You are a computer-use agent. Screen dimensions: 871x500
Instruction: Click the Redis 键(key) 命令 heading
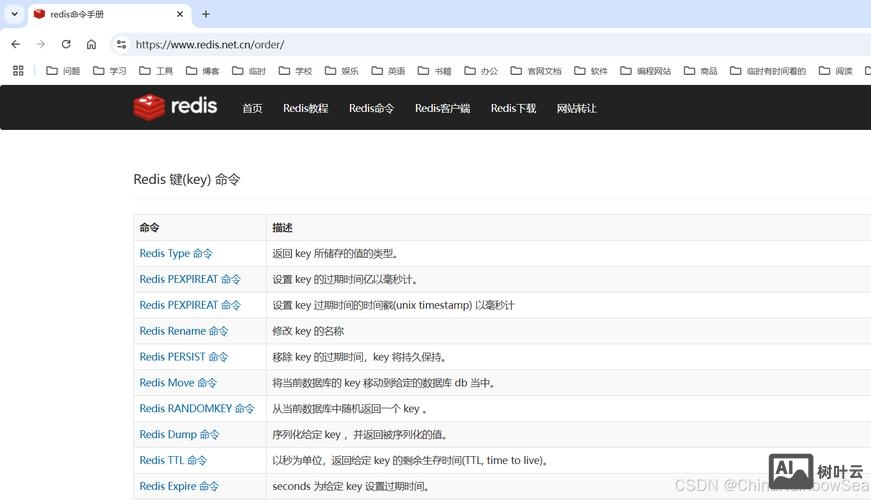187,179
